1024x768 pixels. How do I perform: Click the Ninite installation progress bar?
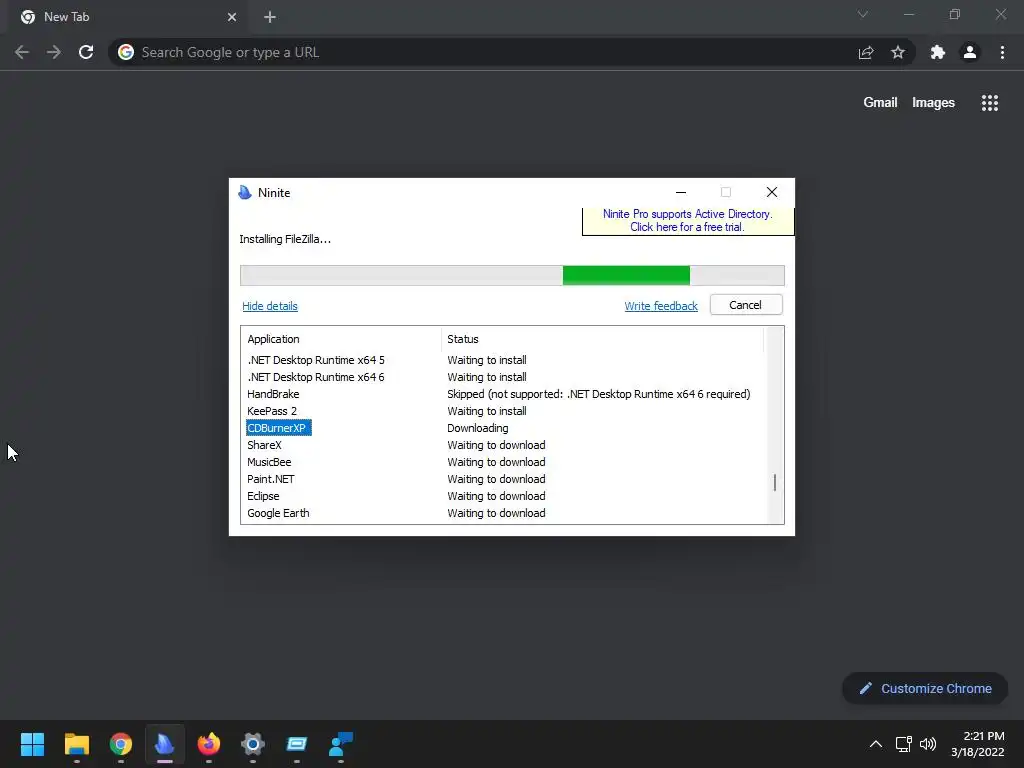(x=512, y=276)
